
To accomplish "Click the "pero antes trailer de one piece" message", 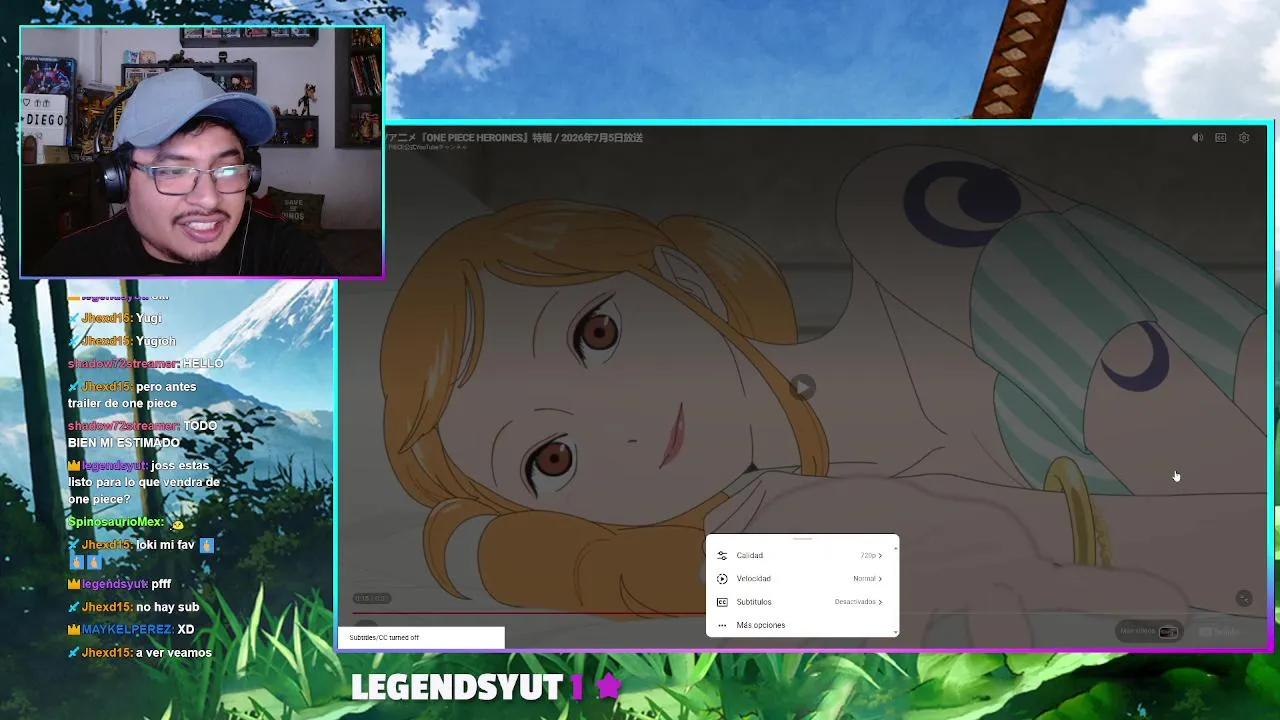I will point(132,394).
